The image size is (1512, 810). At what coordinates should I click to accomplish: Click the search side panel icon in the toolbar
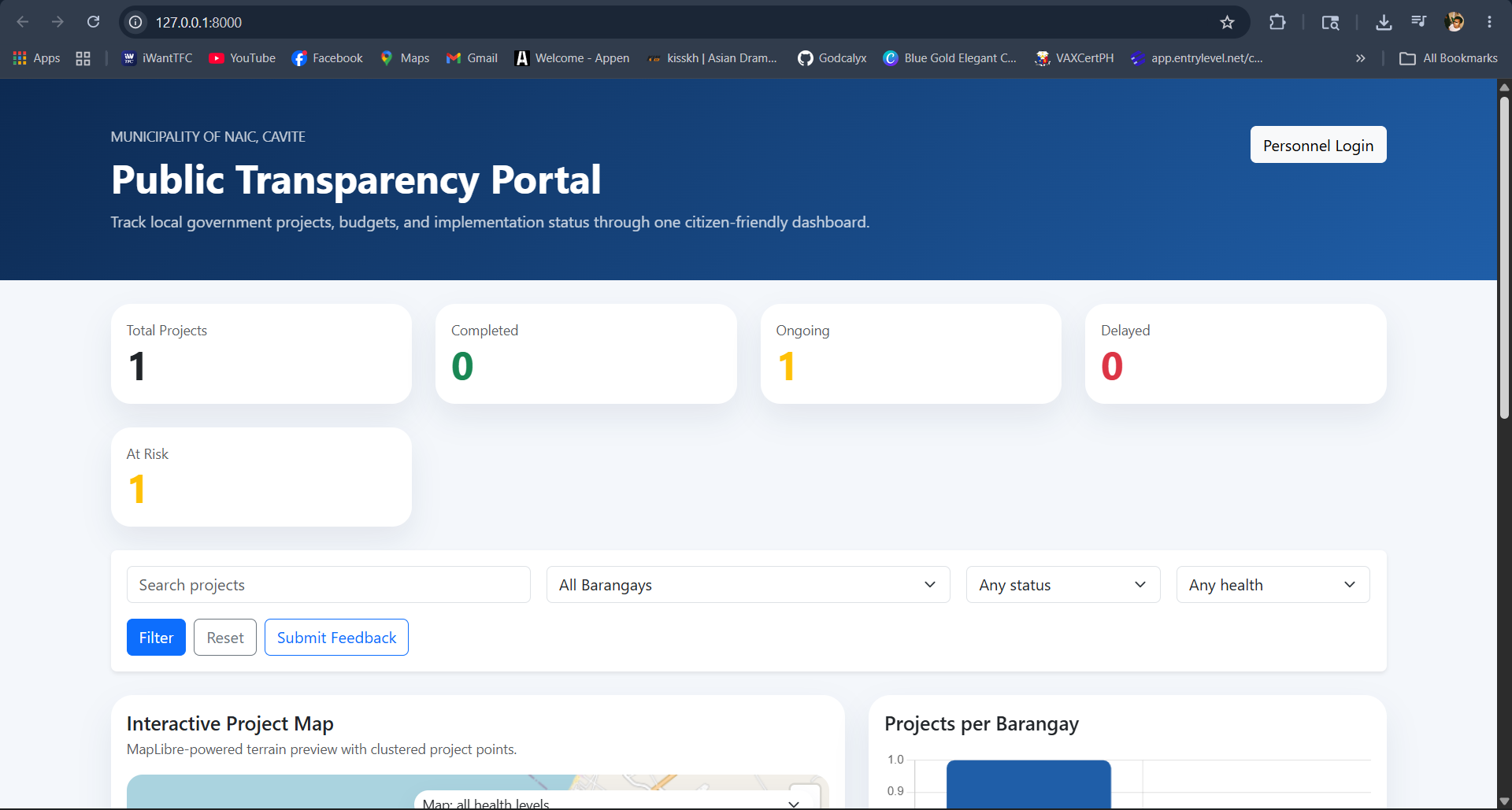1330,22
